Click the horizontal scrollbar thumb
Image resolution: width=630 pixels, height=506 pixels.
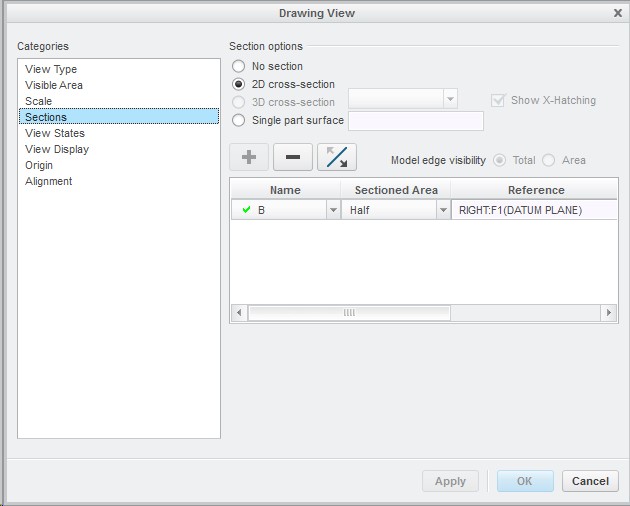[x=349, y=312]
